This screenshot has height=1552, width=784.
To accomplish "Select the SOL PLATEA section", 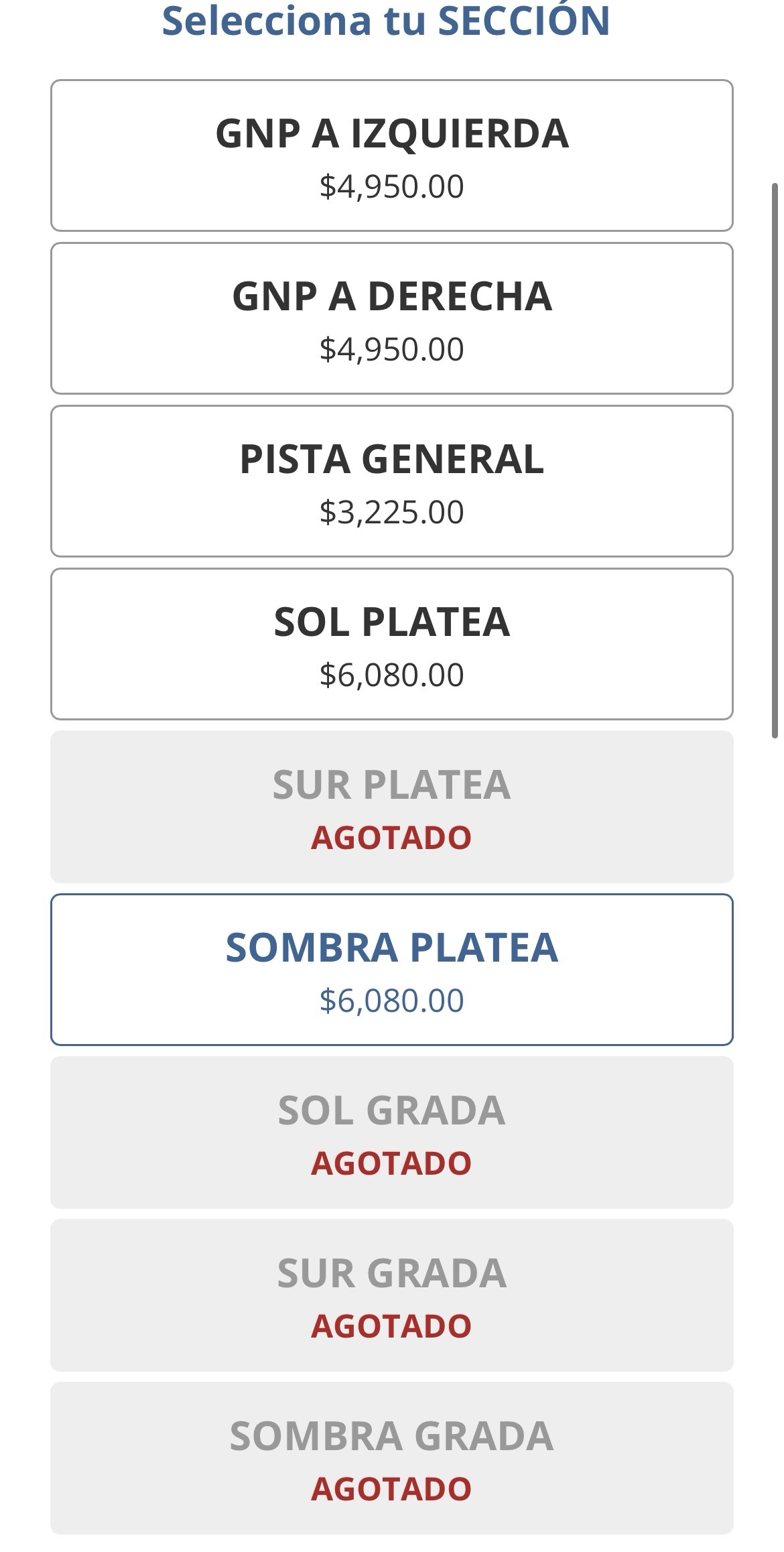I will point(391,623).
